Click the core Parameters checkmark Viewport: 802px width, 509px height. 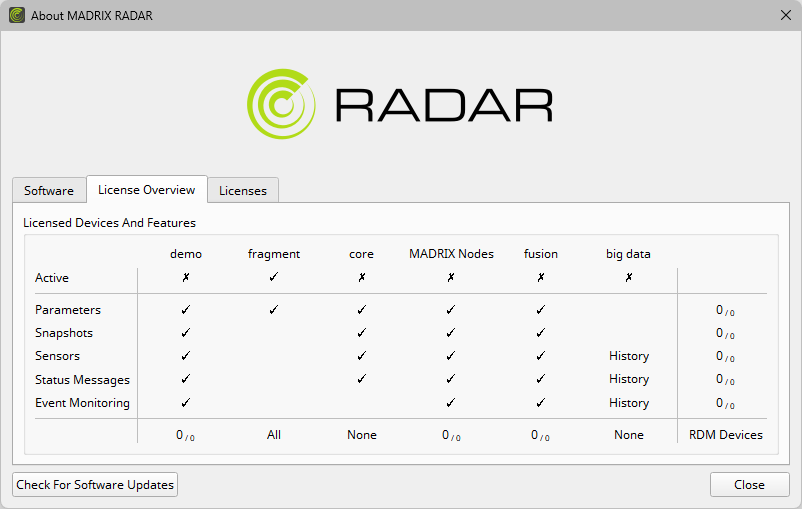point(362,309)
